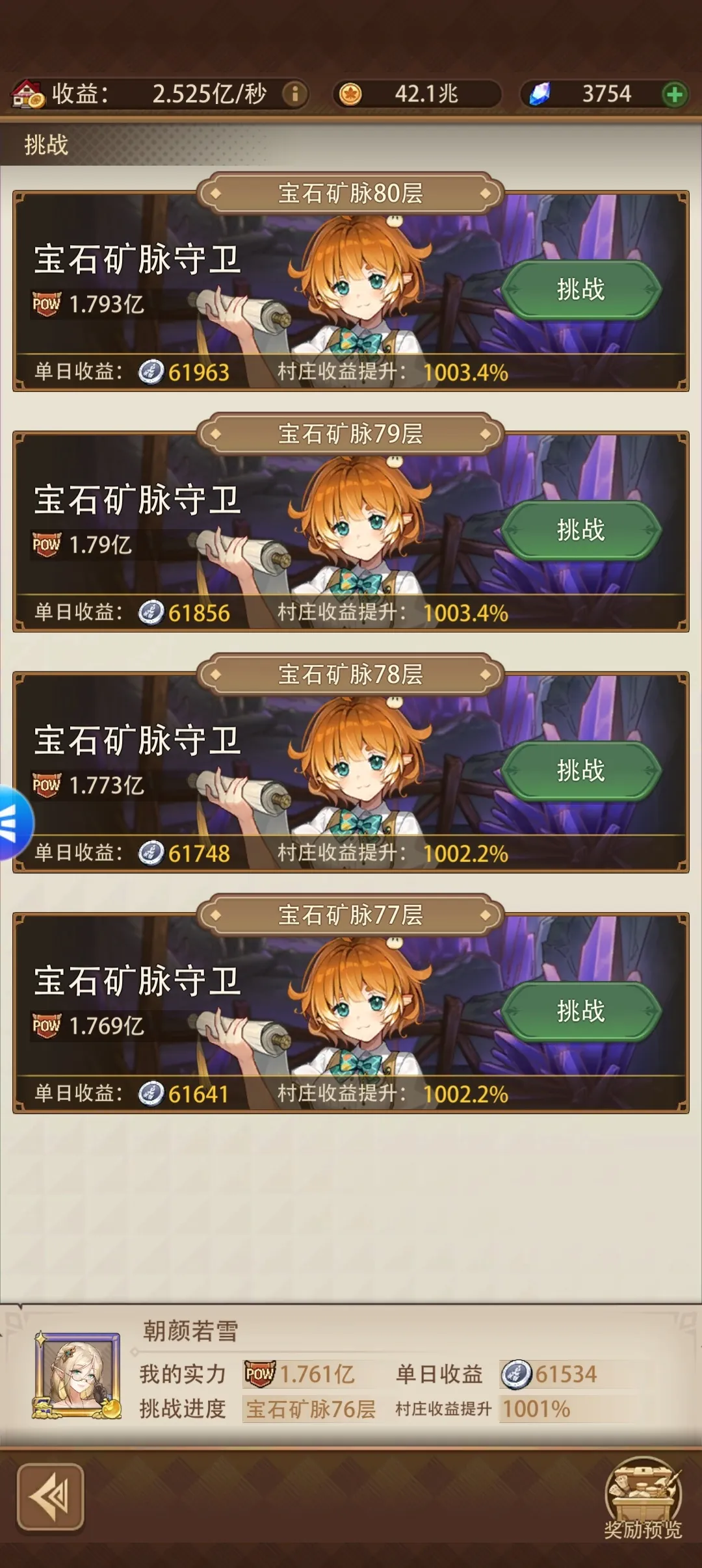Challenge the 宝石矿脉78层 guard

(581, 770)
